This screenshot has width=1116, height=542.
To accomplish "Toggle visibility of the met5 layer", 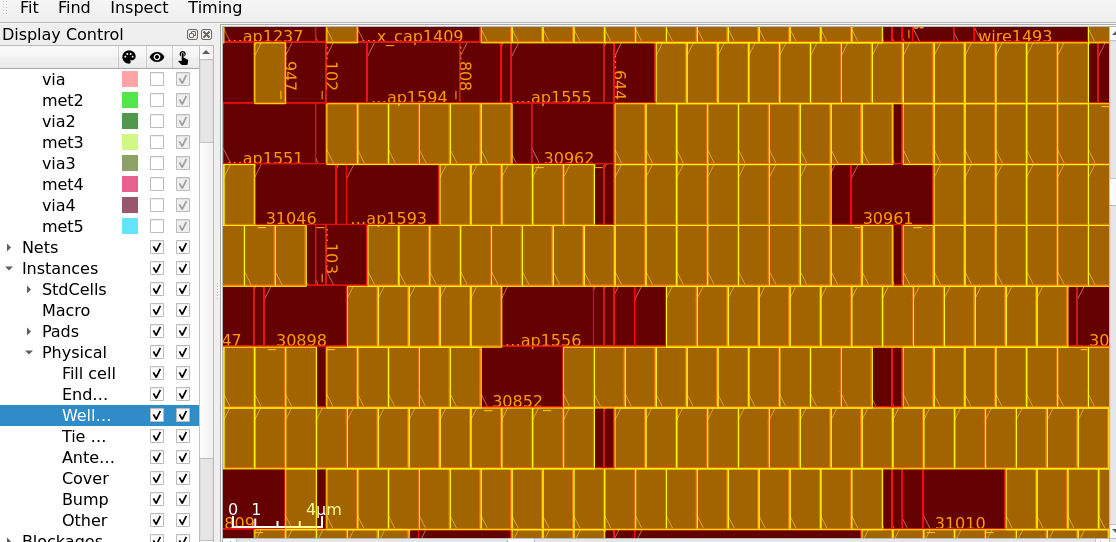I will (157, 226).
